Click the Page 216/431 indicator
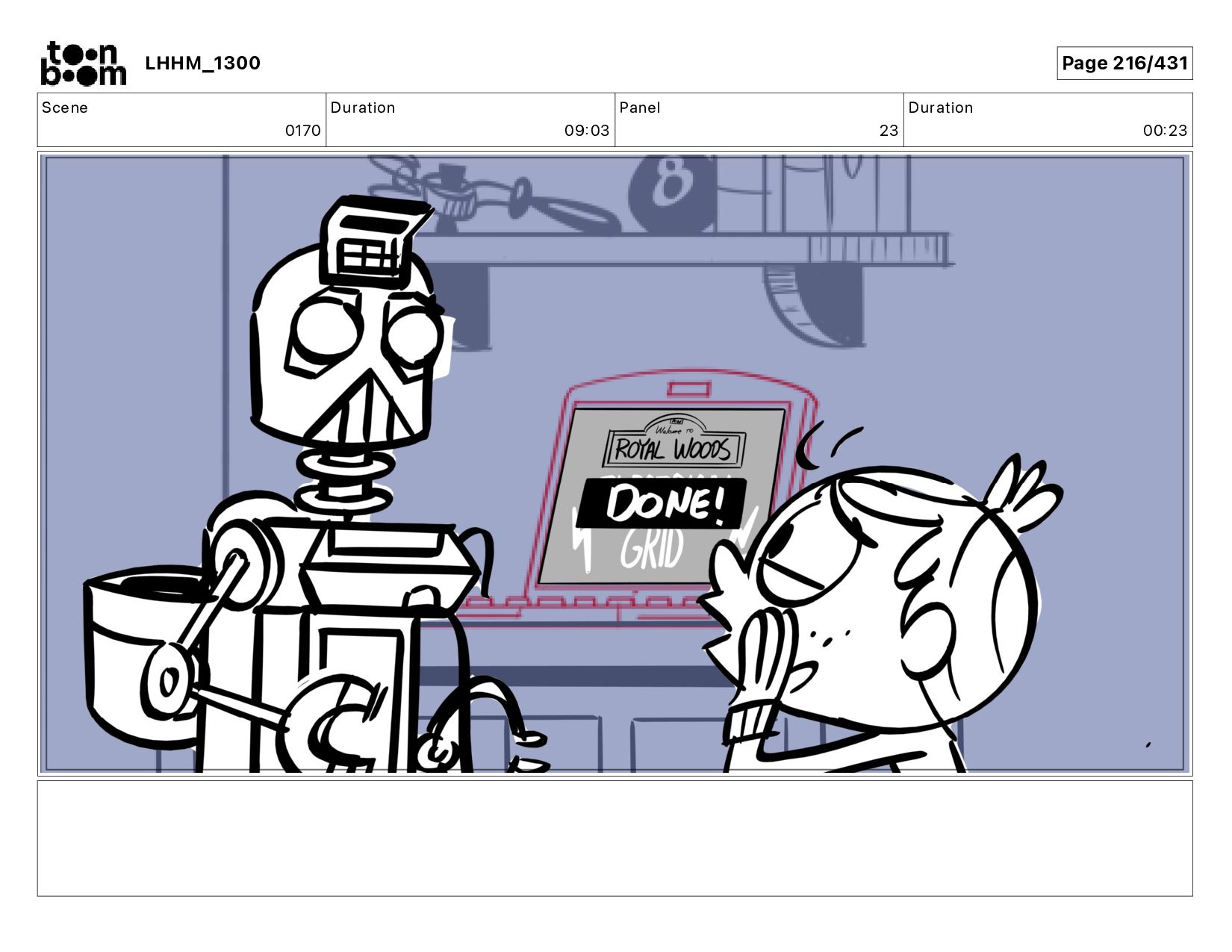 pyautogui.click(x=1124, y=63)
